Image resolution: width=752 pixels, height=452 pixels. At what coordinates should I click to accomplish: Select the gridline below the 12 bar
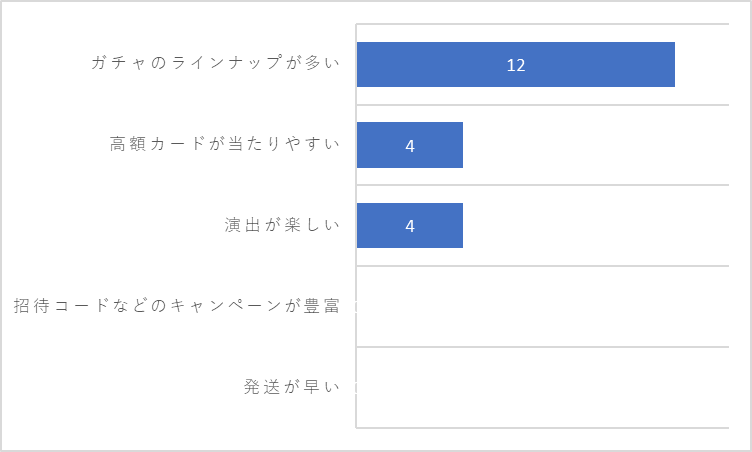[542, 105]
